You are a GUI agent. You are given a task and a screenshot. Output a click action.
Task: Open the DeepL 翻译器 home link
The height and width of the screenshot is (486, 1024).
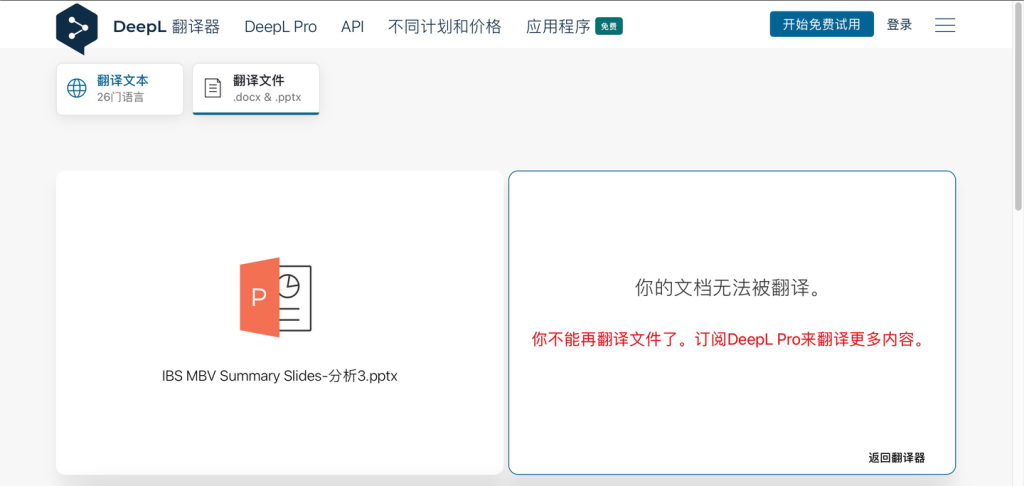[x=167, y=27]
